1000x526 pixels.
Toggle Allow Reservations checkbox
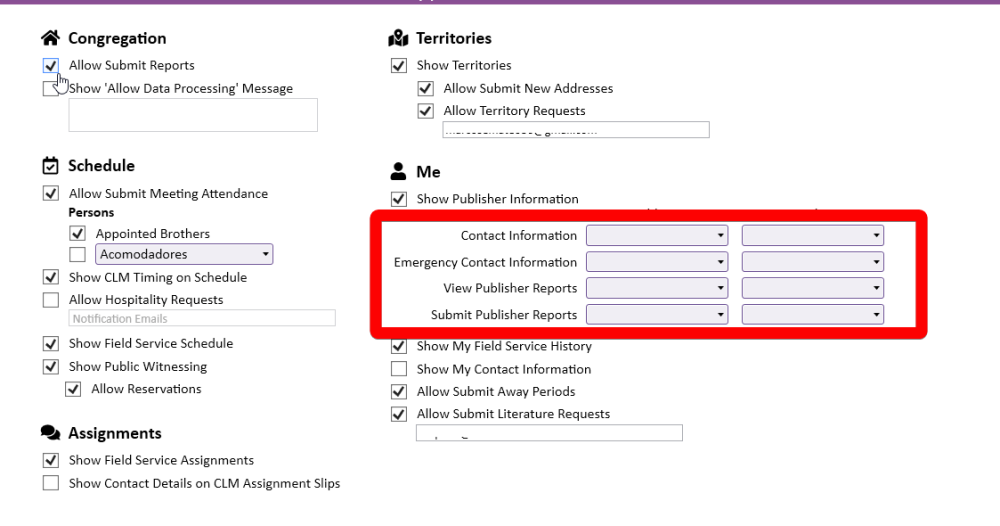pos(73,390)
